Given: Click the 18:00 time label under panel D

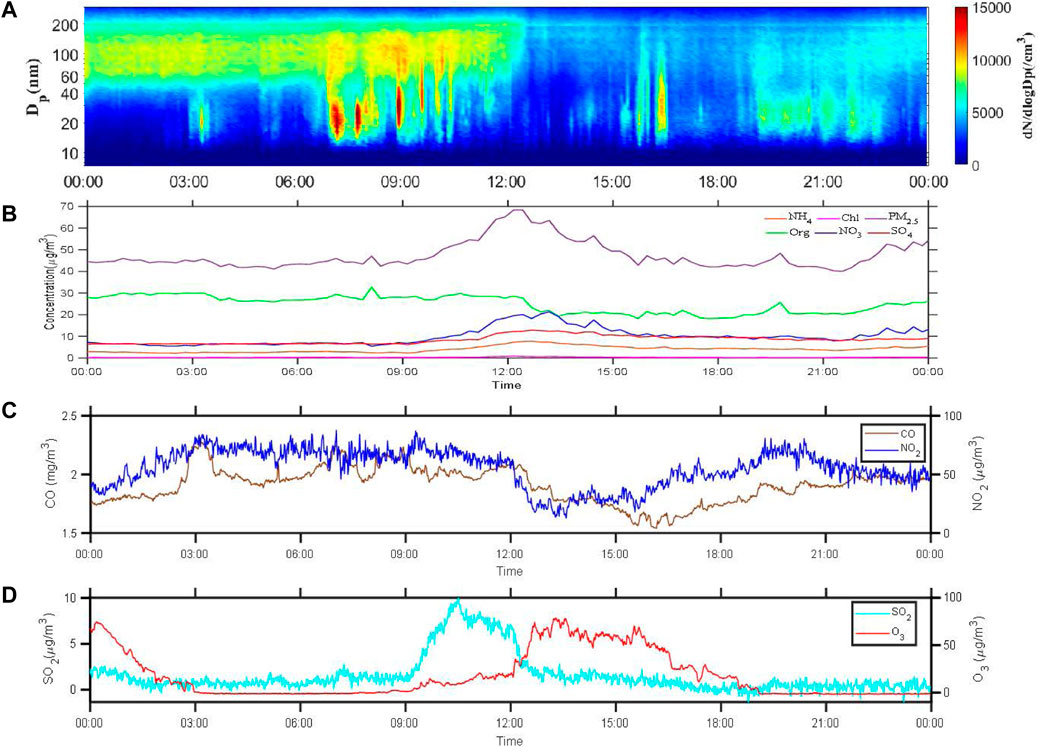Looking at the screenshot, I should (720, 724).
